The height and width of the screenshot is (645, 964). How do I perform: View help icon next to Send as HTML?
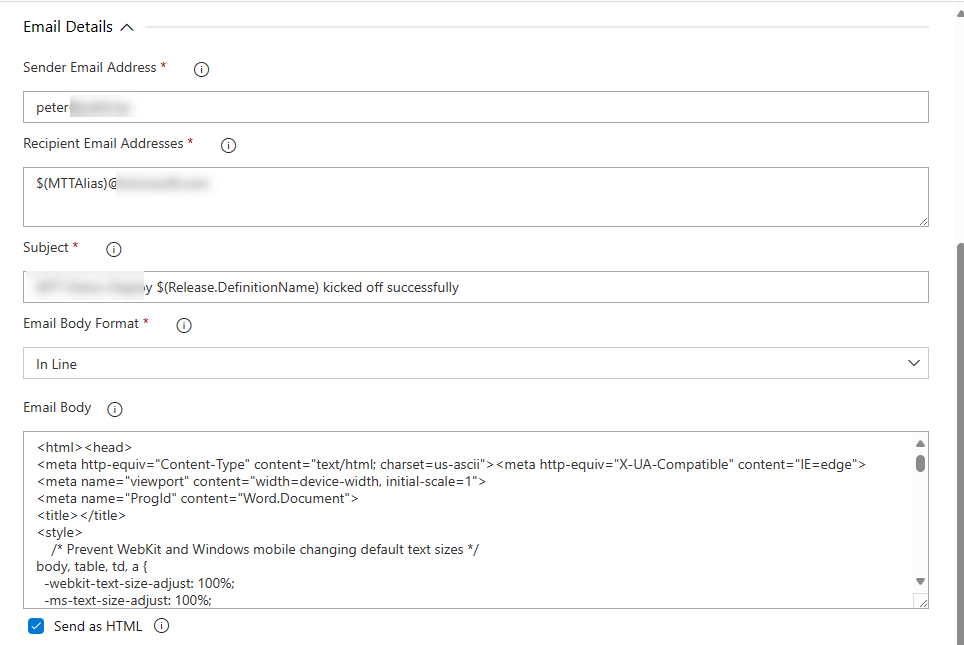coord(161,625)
